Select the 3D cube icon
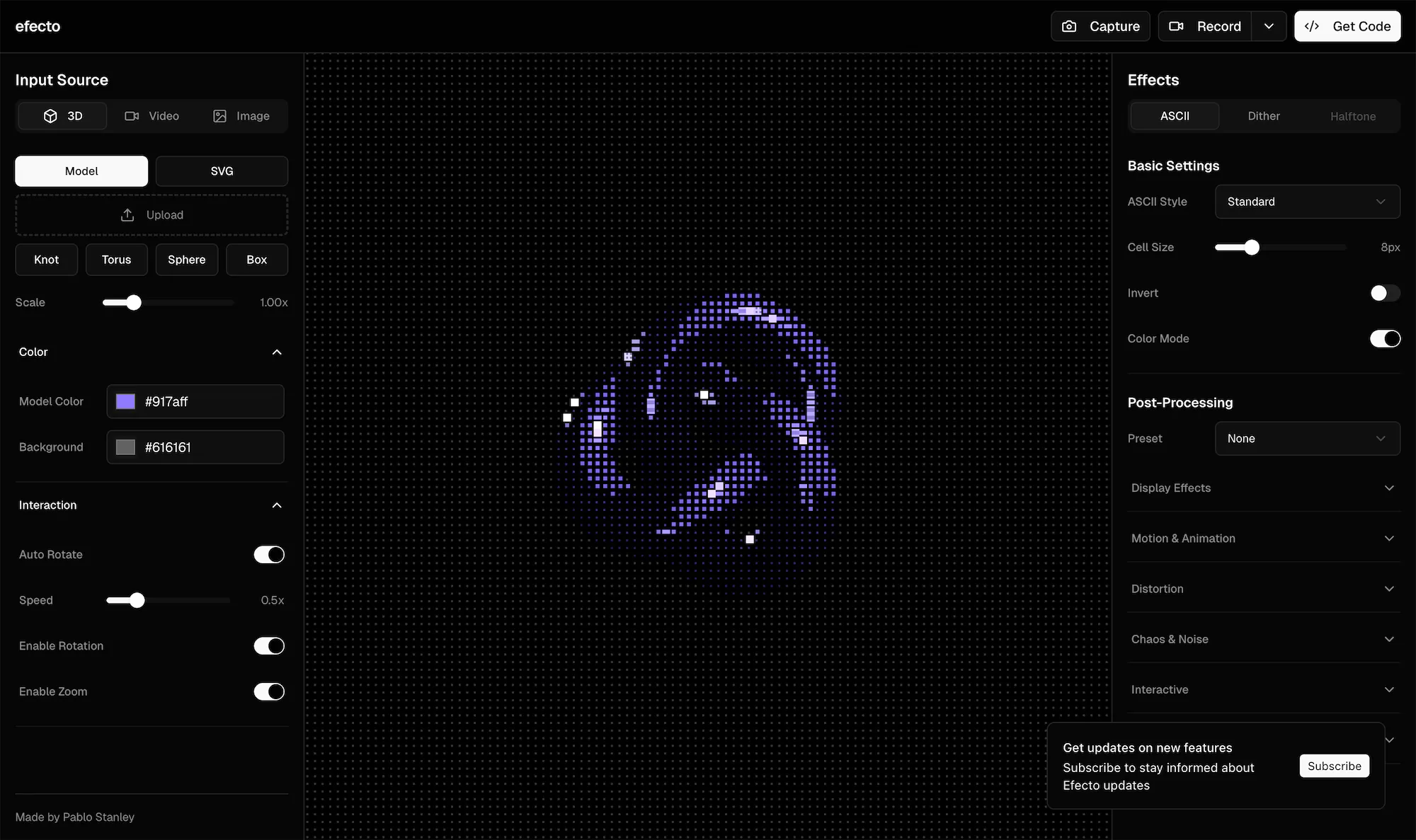 coord(50,116)
